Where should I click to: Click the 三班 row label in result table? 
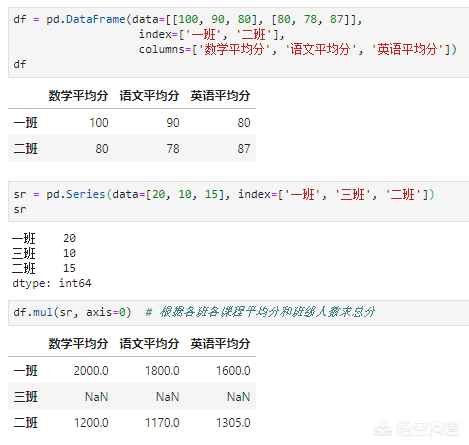coord(26,397)
